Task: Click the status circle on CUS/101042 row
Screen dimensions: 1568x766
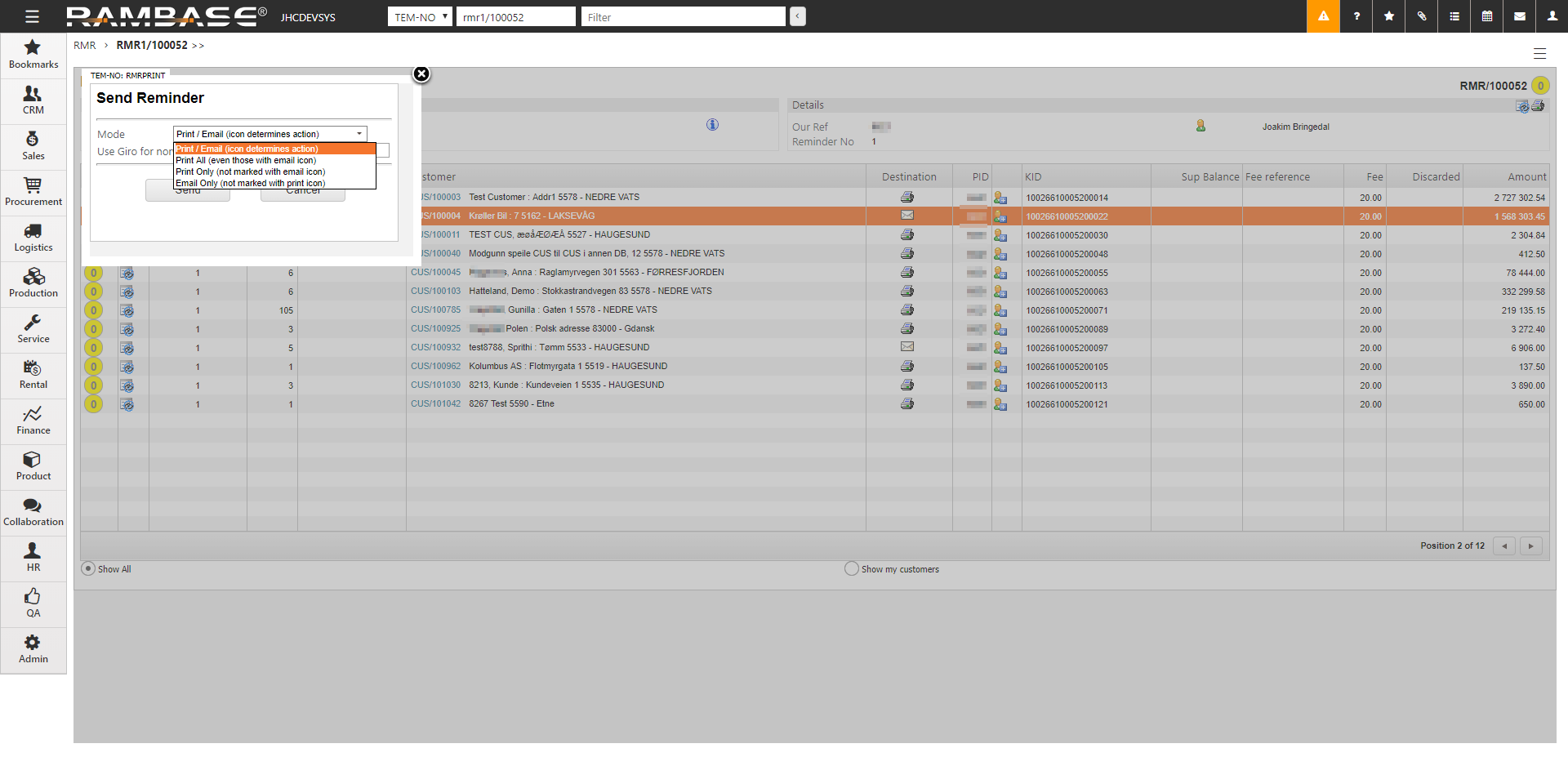Action: point(94,404)
